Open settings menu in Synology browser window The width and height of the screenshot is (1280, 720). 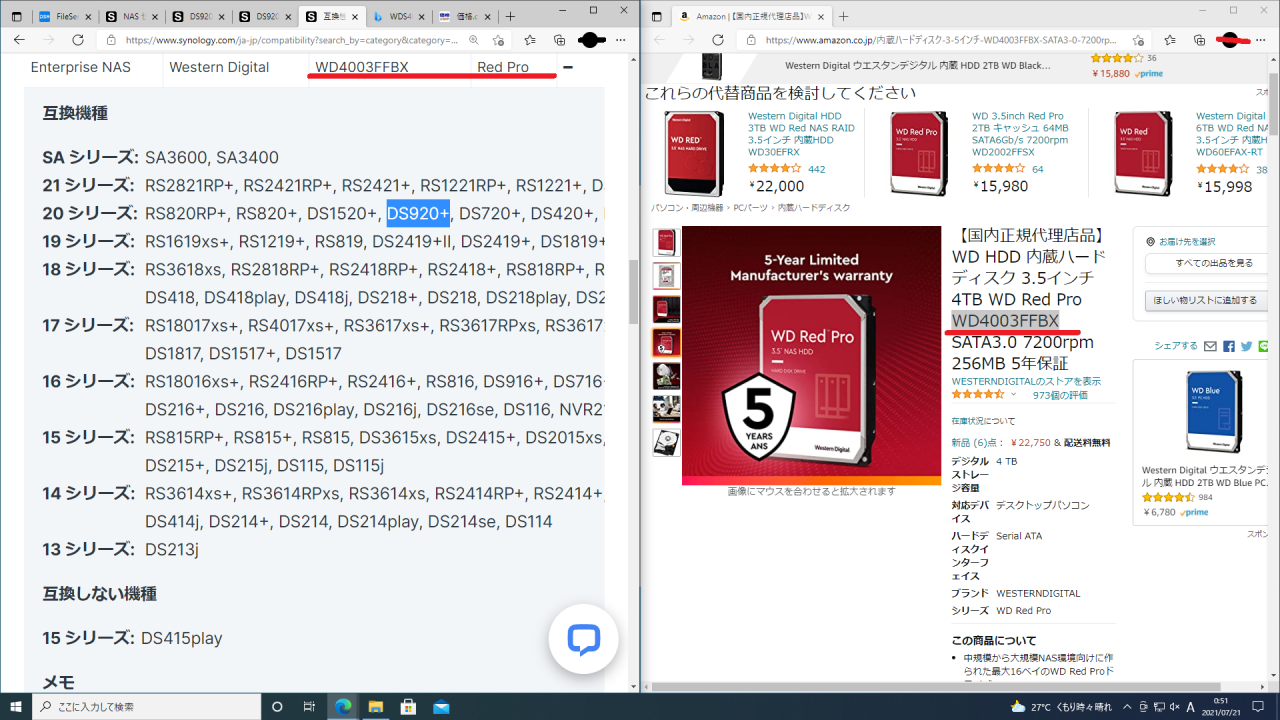pyautogui.click(x=621, y=40)
